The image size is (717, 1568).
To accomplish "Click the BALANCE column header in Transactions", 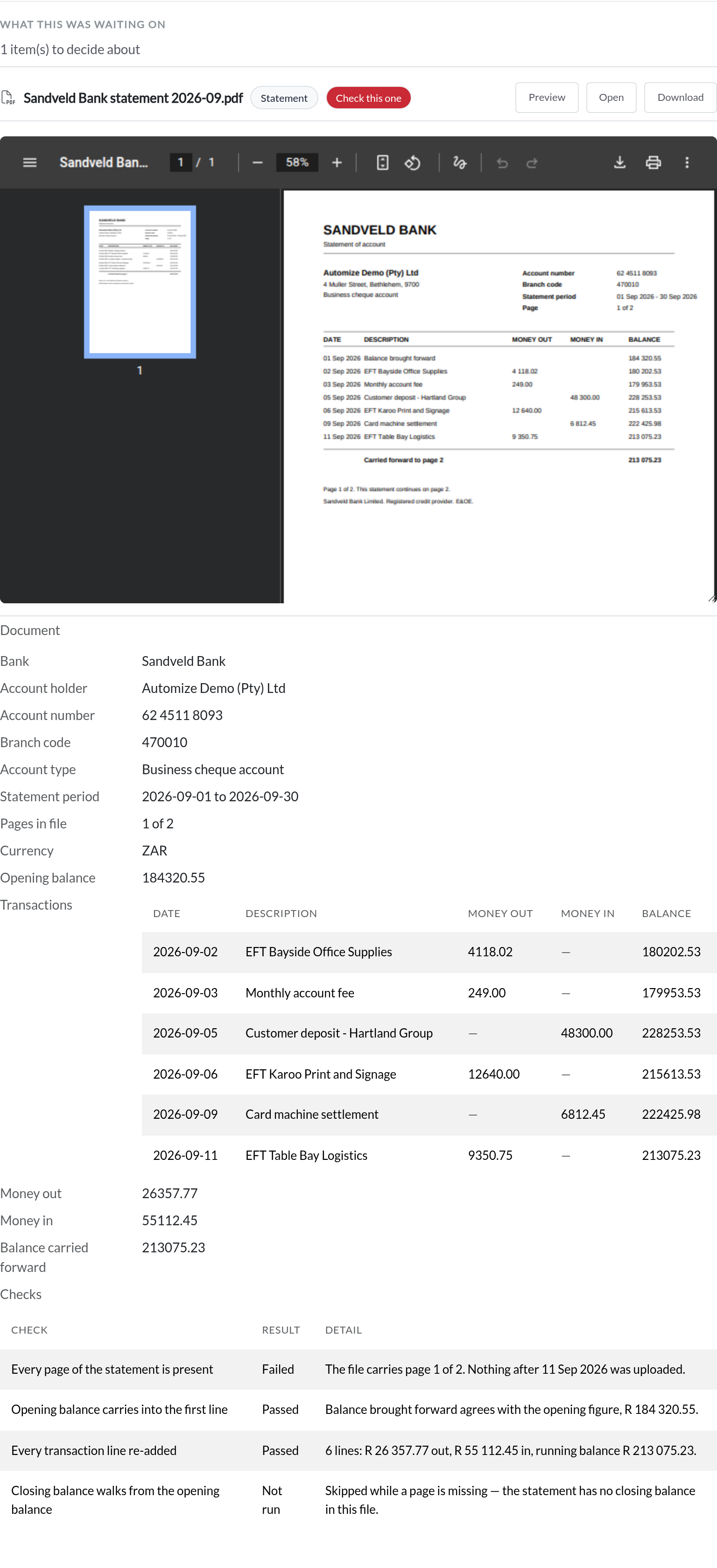I will pos(667,914).
